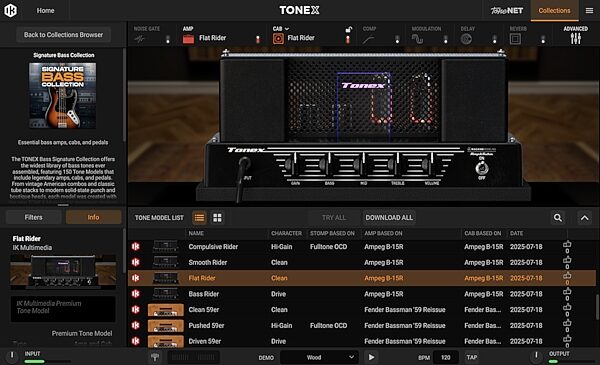Toggle the Reverb power switch
600x365 pixels.
pyautogui.click(x=543, y=39)
